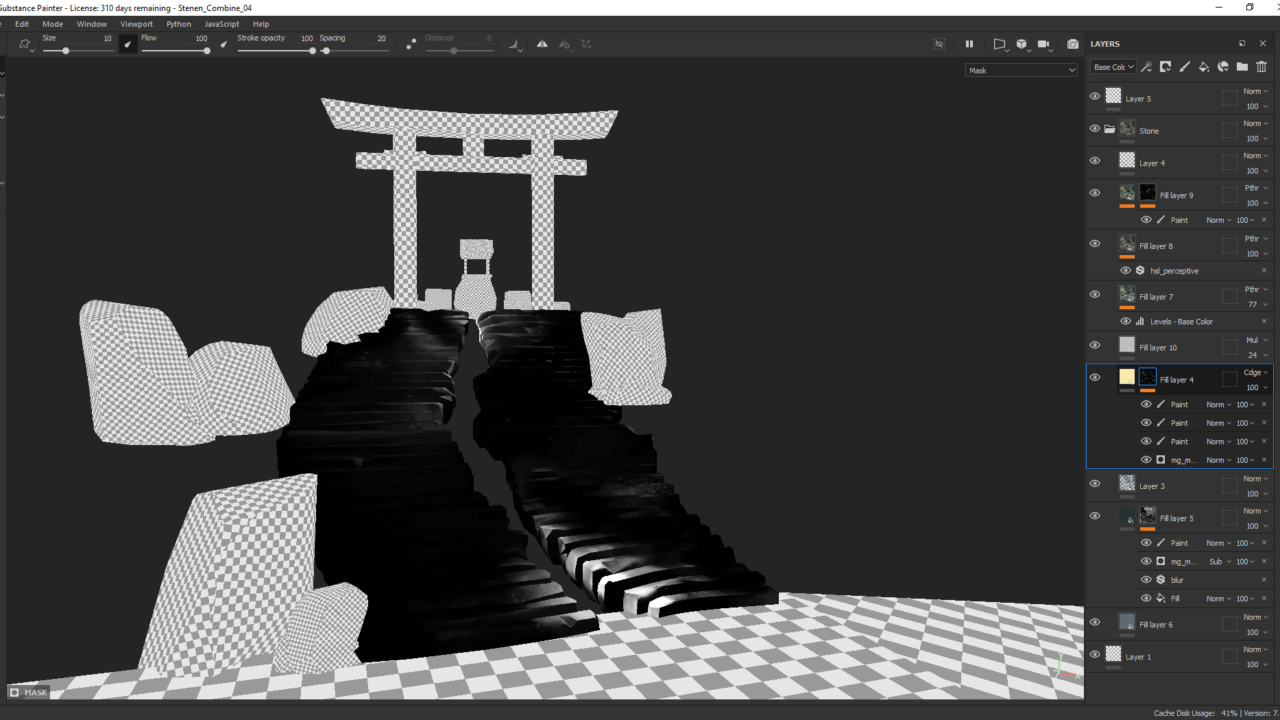
Task: Open the Mask display mode dropdown
Action: coord(1021,70)
